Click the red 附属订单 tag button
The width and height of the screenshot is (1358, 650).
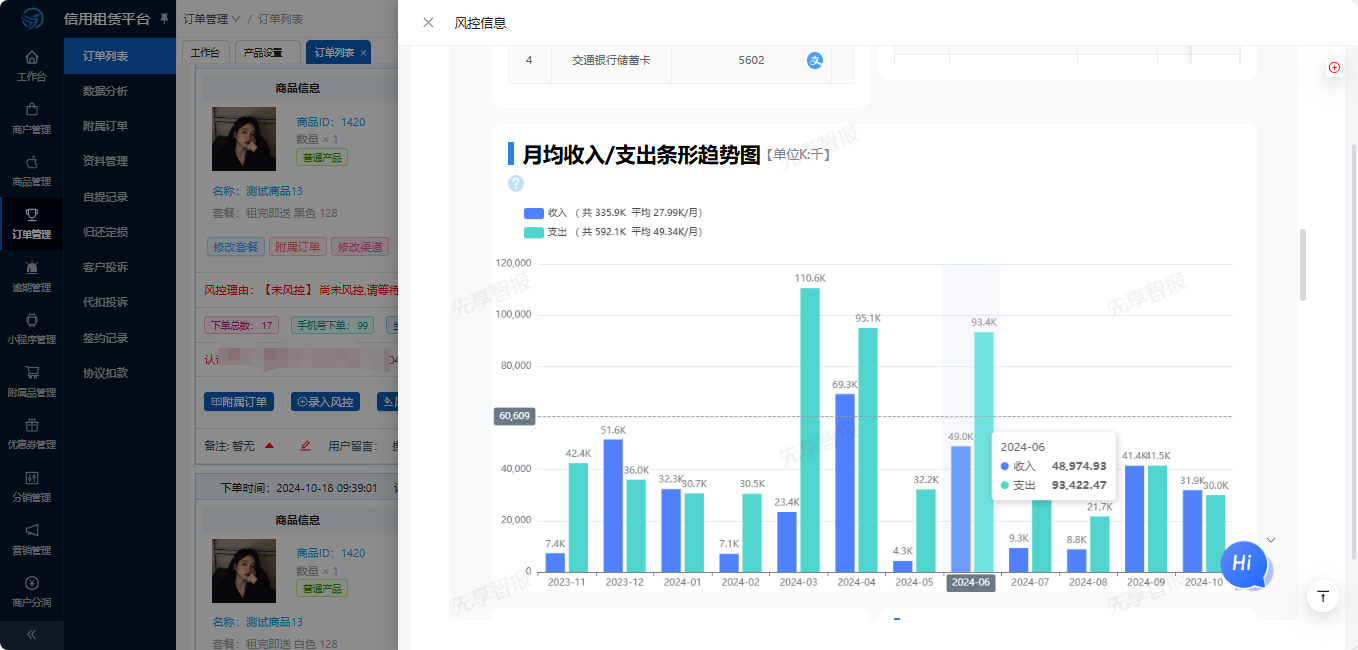coord(297,247)
